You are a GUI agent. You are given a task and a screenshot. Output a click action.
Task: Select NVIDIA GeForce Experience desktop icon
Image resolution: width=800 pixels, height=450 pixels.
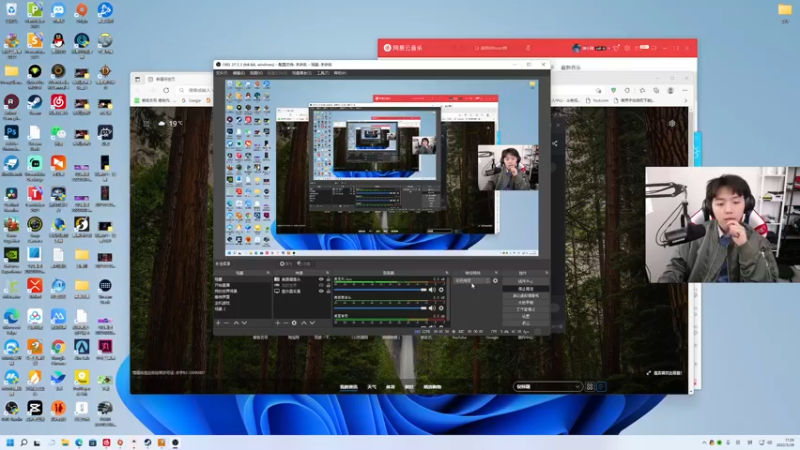tap(11, 259)
